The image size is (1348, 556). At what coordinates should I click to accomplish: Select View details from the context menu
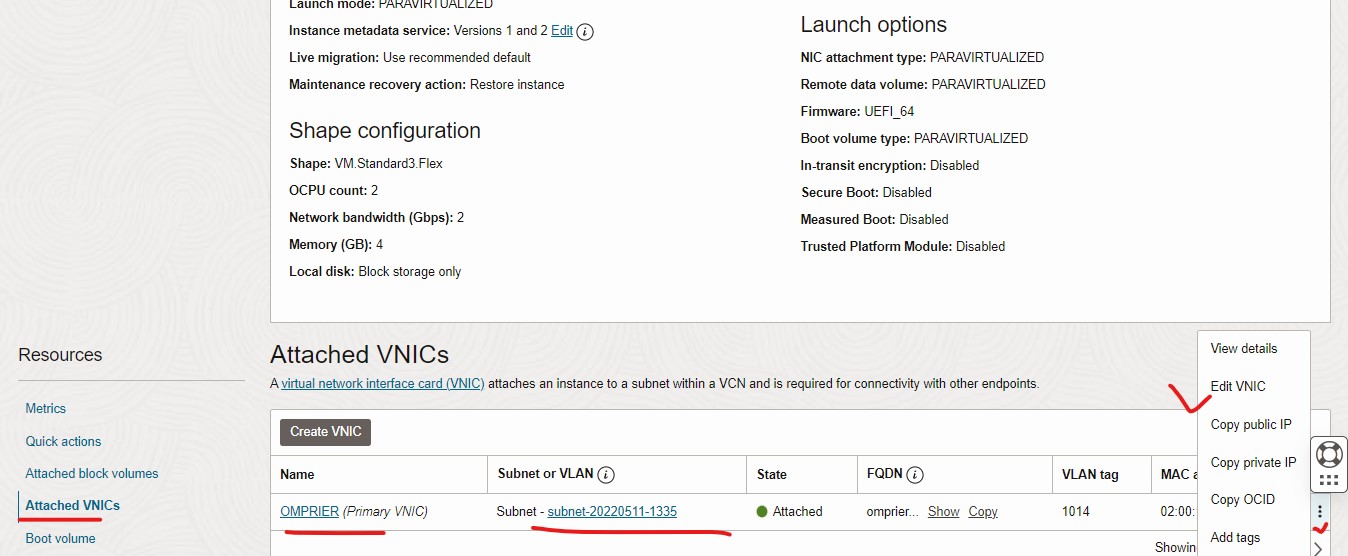1243,349
